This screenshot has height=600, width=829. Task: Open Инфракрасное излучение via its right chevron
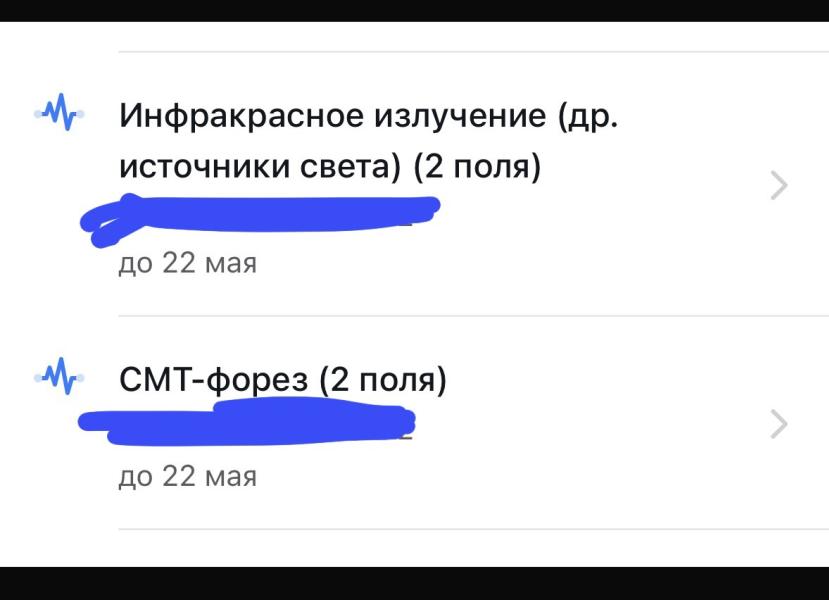[x=779, y=186]
